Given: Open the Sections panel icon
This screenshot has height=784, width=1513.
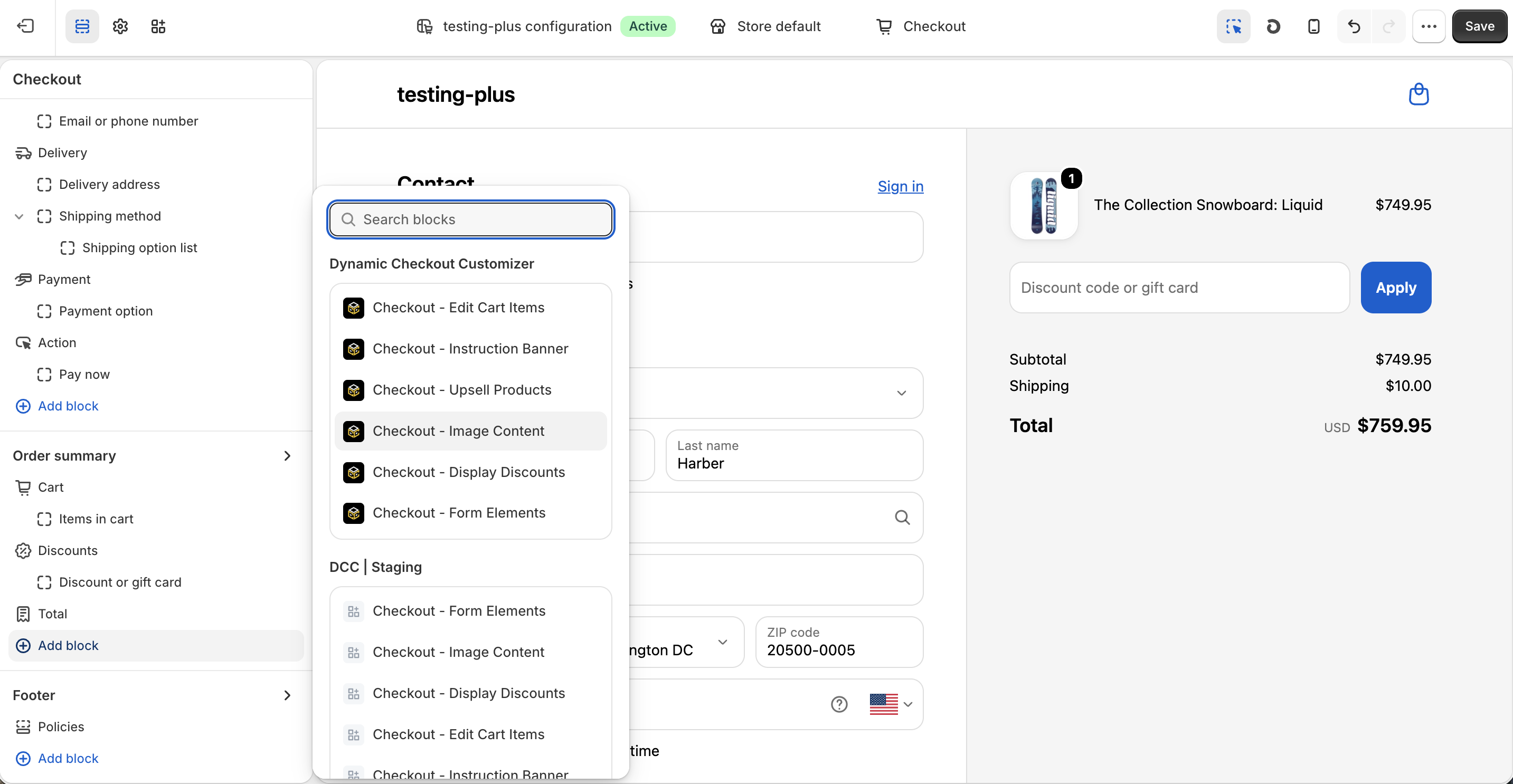Looking at the screenshot, I should [x=82, y=26].
